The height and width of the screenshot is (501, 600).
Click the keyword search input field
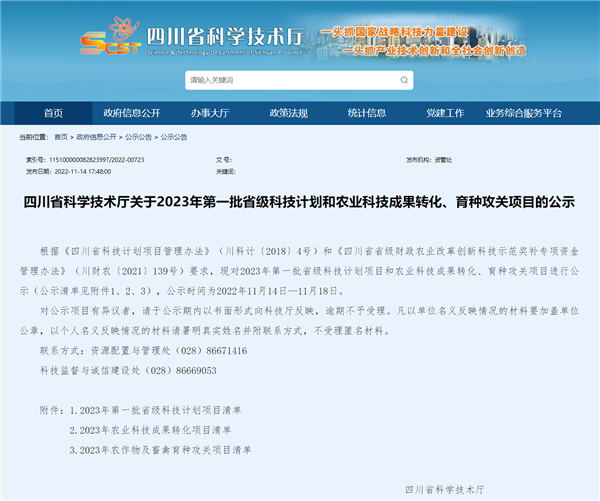click(290, 80)
